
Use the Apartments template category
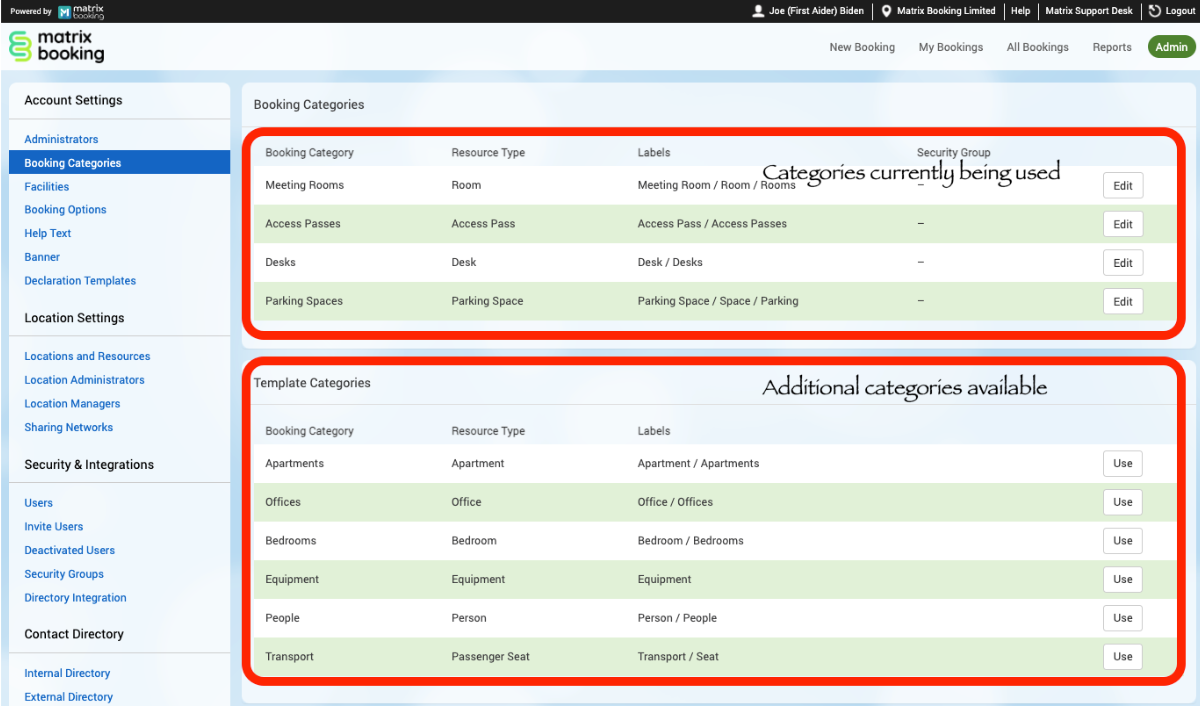tap(1122, 464)
